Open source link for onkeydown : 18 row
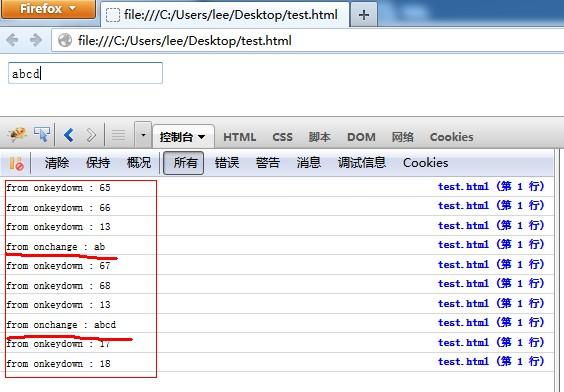The width and height of the screenshot is (564, 392). [x=491, y=361]
